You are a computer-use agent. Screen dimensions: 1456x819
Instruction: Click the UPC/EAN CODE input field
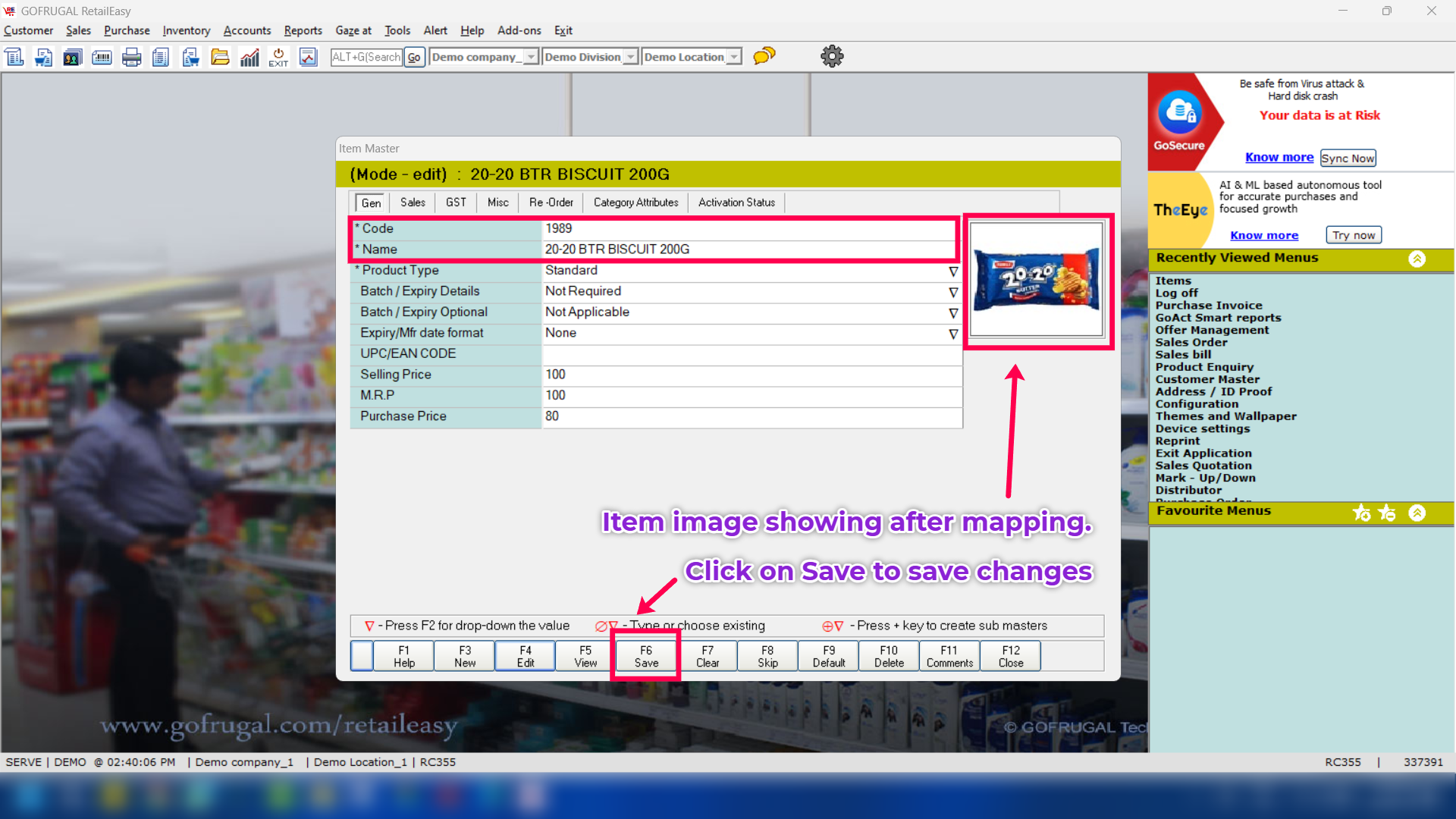pos(751,354)
